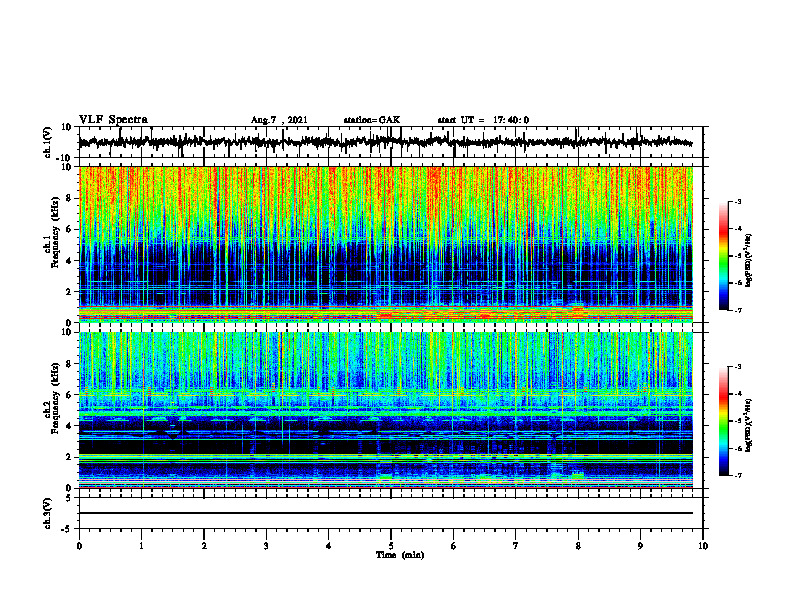
Task: Click the "VLF Spectra" plot title
Action: coord(113,120)
